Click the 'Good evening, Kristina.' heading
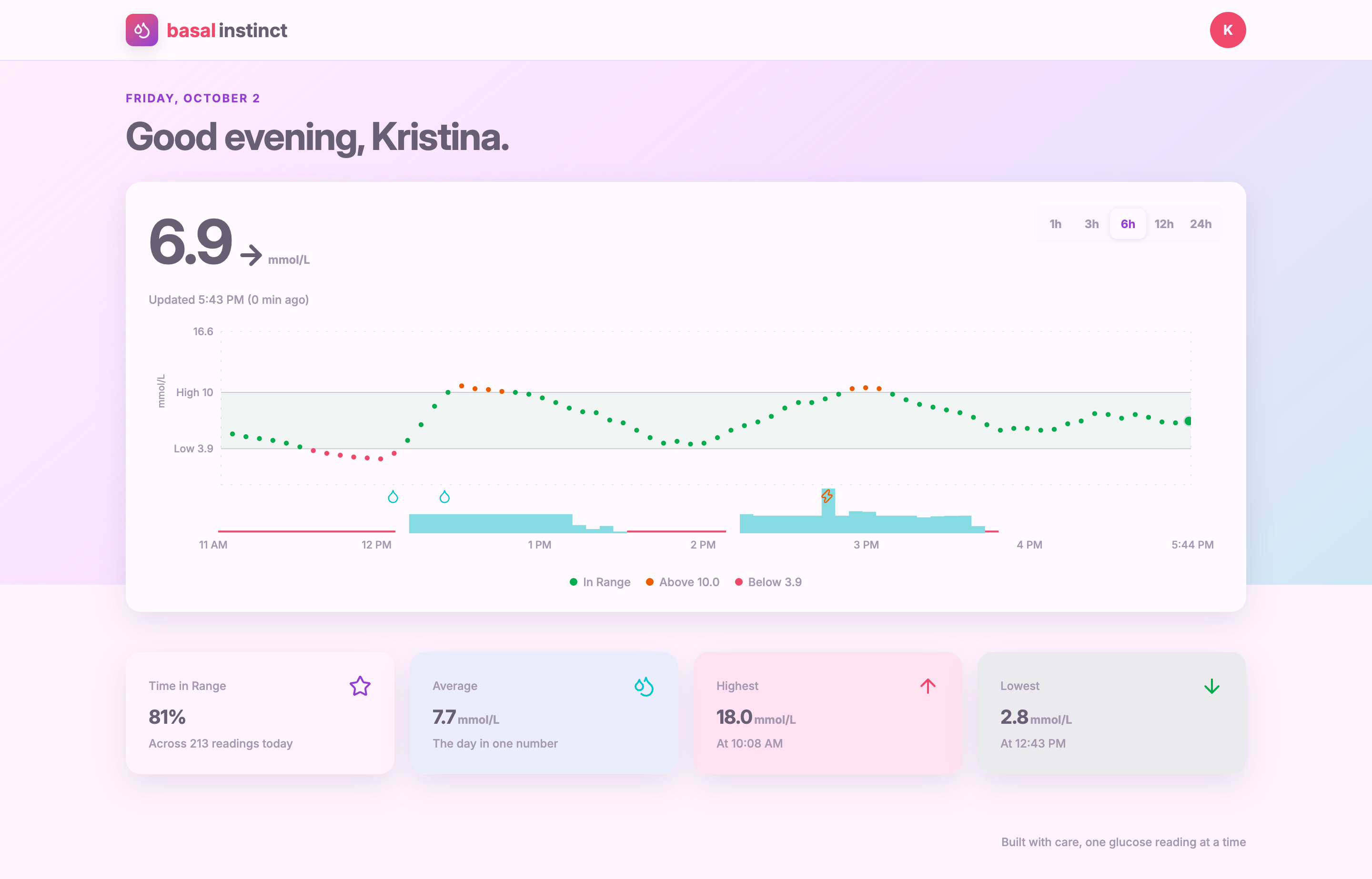This screenshot has height=879, width=1372. tap(317, 138)
